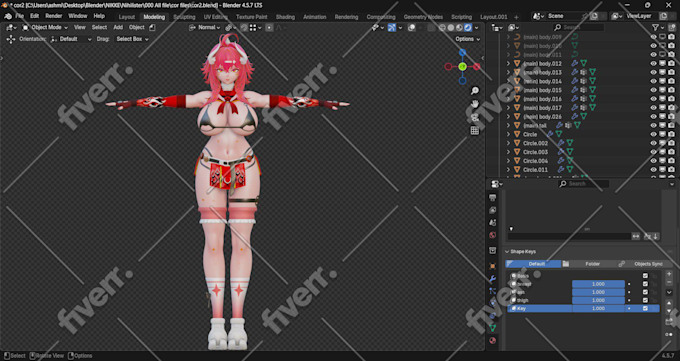The width and height of the screenshot is (680, 361).
Task: Uncheck the Basis shape key checkbox
Action: (x=645, y=276)
